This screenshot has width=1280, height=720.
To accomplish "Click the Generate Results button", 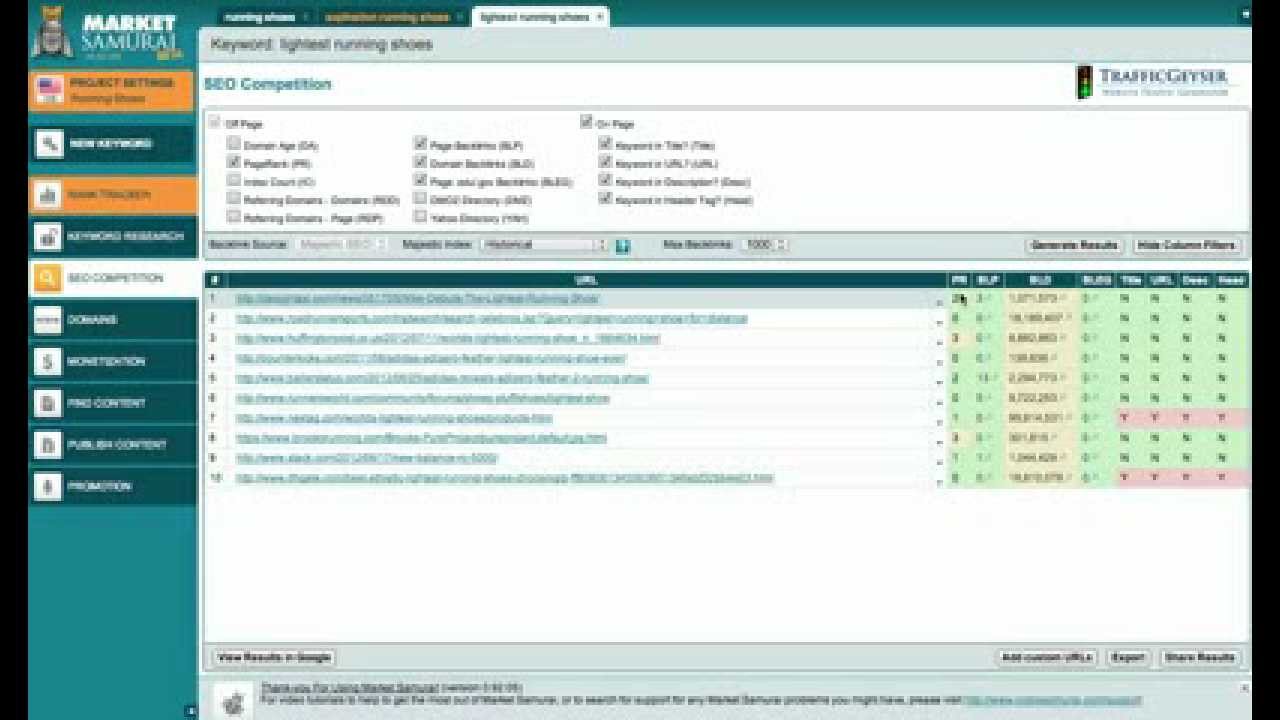I will point(1074,245).
